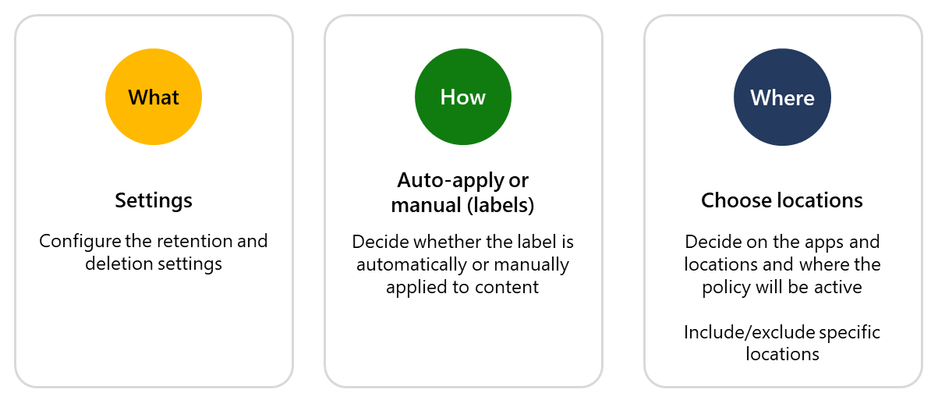
Task: Click the word locations at bottom of third card
Action: point(782,354)
